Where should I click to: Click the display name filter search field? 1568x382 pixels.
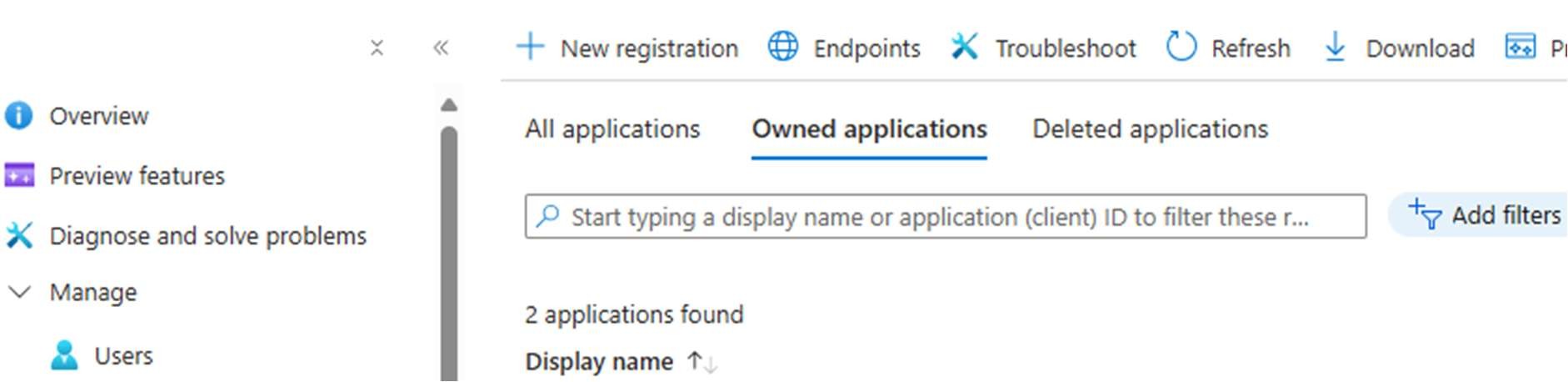tap(946, 217)
